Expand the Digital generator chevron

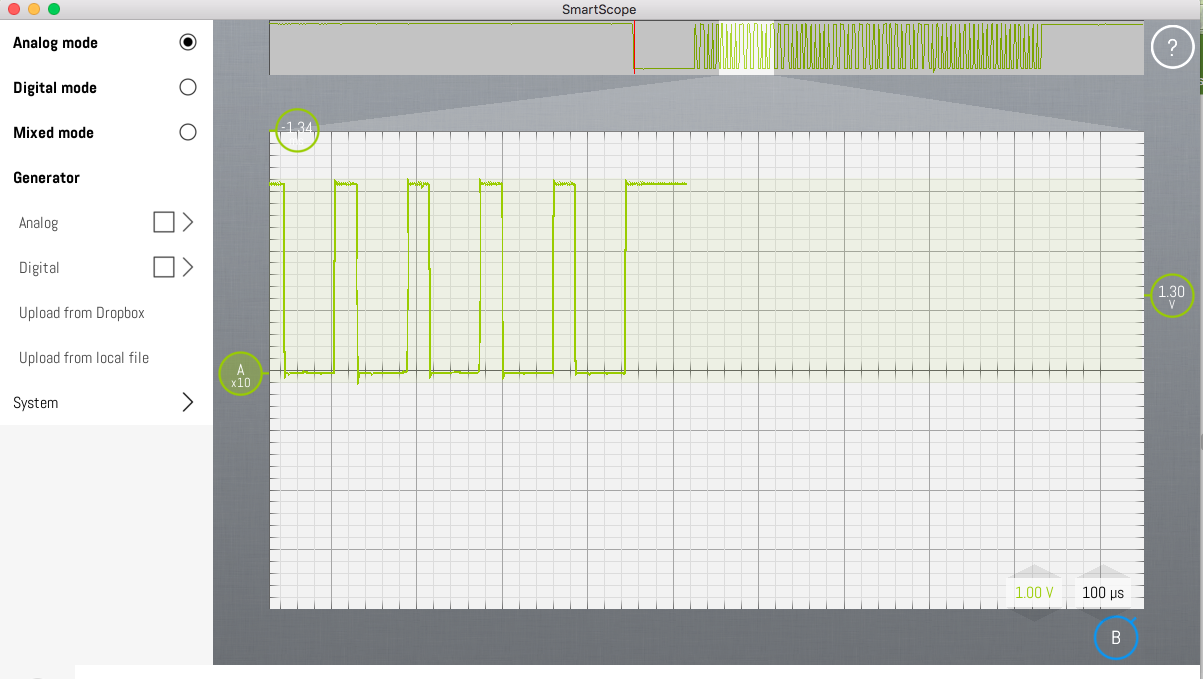187,267
